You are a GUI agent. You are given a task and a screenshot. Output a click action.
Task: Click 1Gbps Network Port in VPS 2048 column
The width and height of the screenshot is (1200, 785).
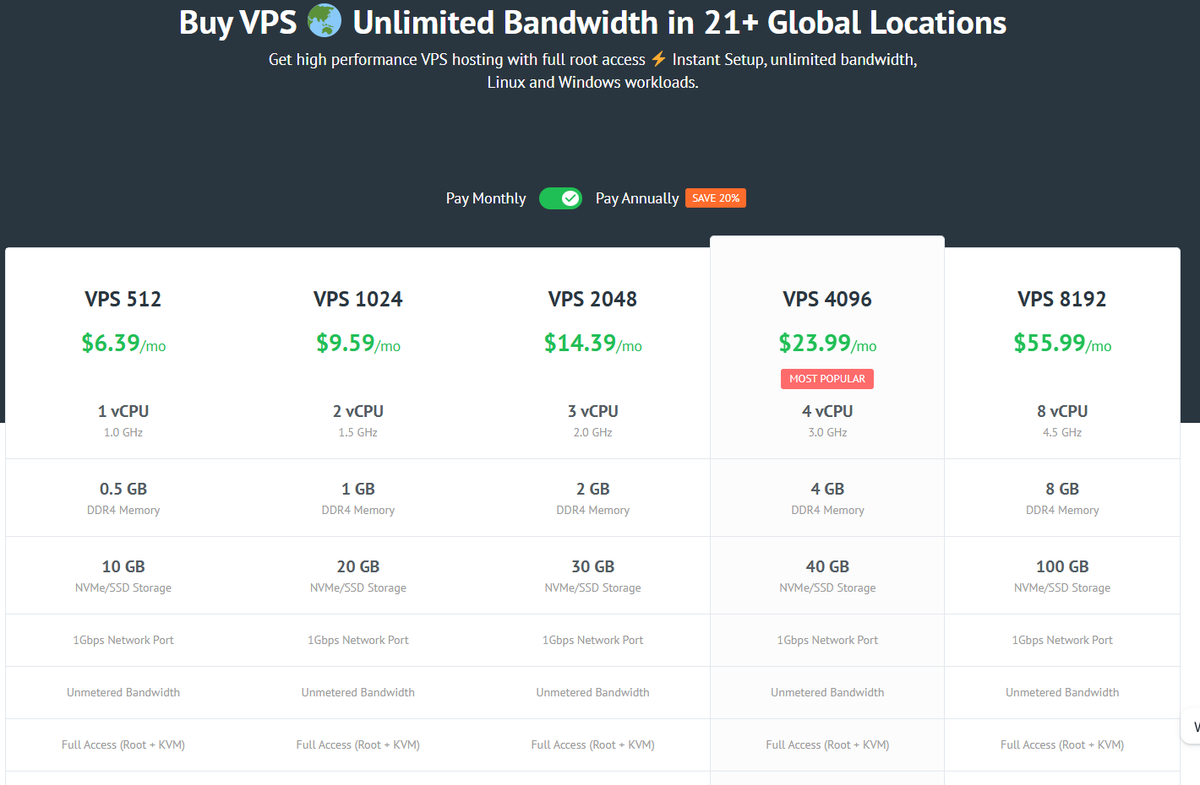[593, 640]
